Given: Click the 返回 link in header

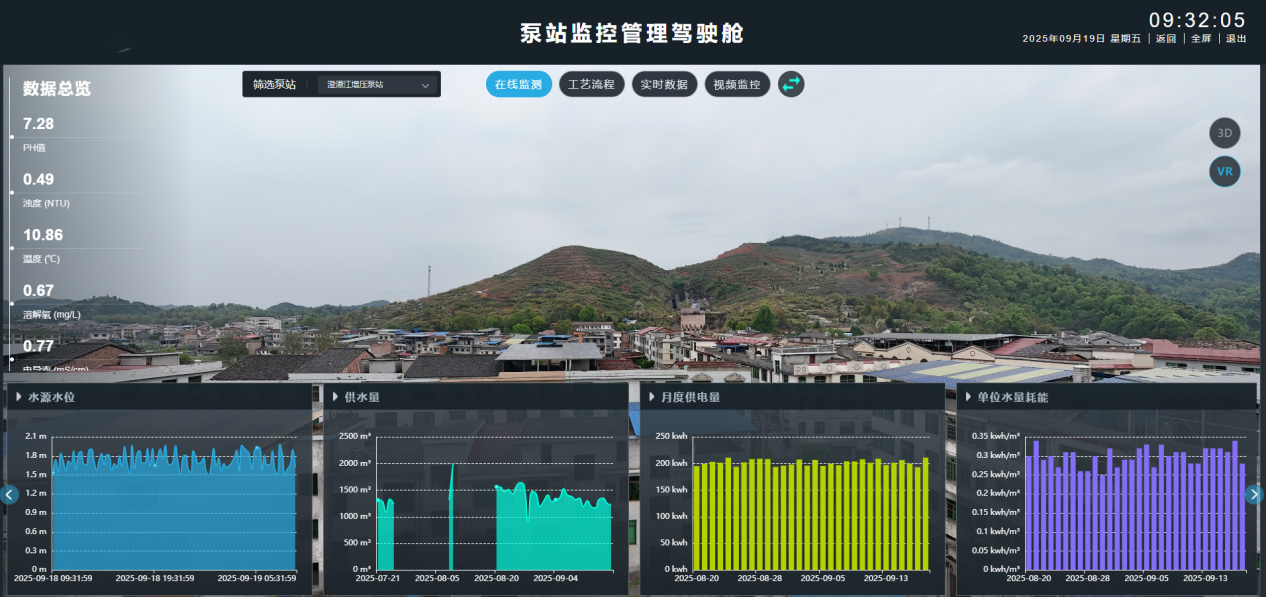Looking at the screenshot, I should pyautogui.click(x=1166, y=39).
